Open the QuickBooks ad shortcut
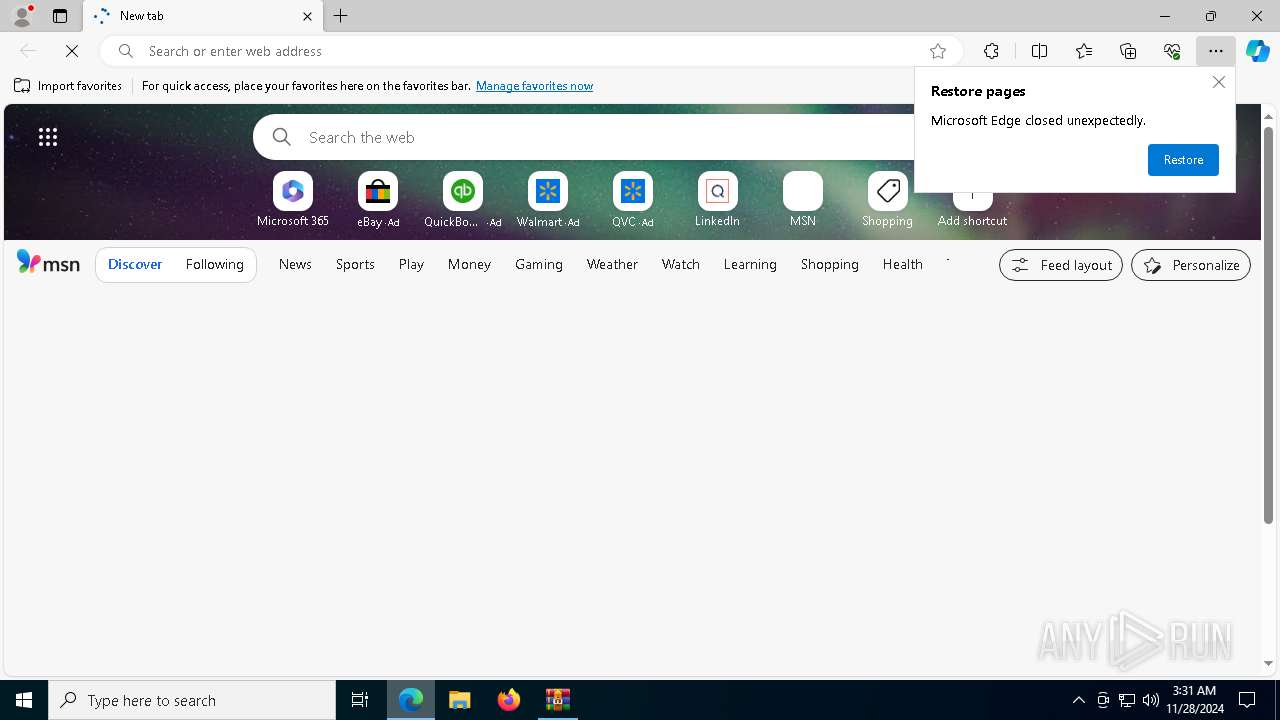This screenshot has width=1280, height=720. [x=463, y=200]
